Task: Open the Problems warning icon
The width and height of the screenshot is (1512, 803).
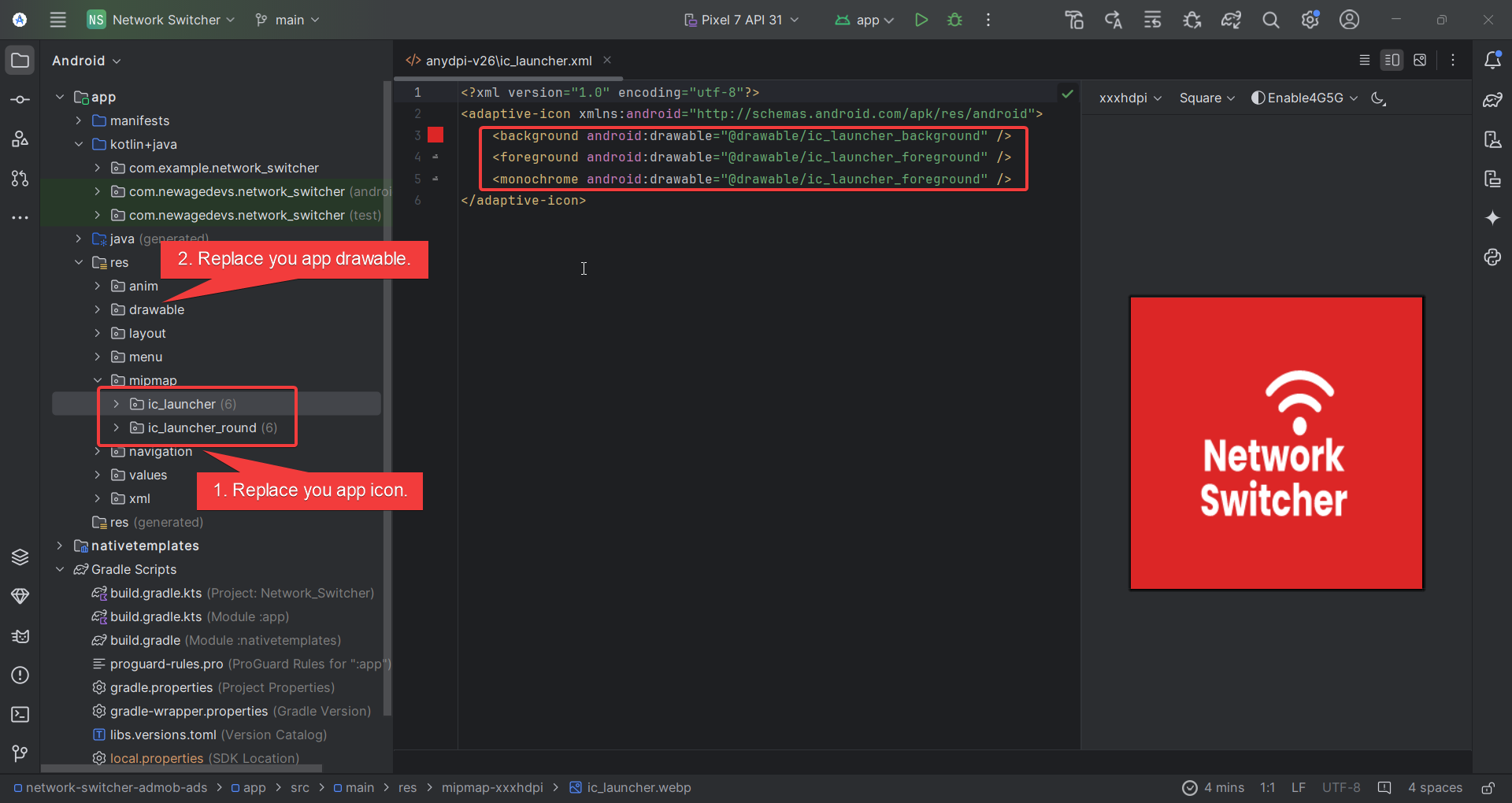Action: coord(20,675)
